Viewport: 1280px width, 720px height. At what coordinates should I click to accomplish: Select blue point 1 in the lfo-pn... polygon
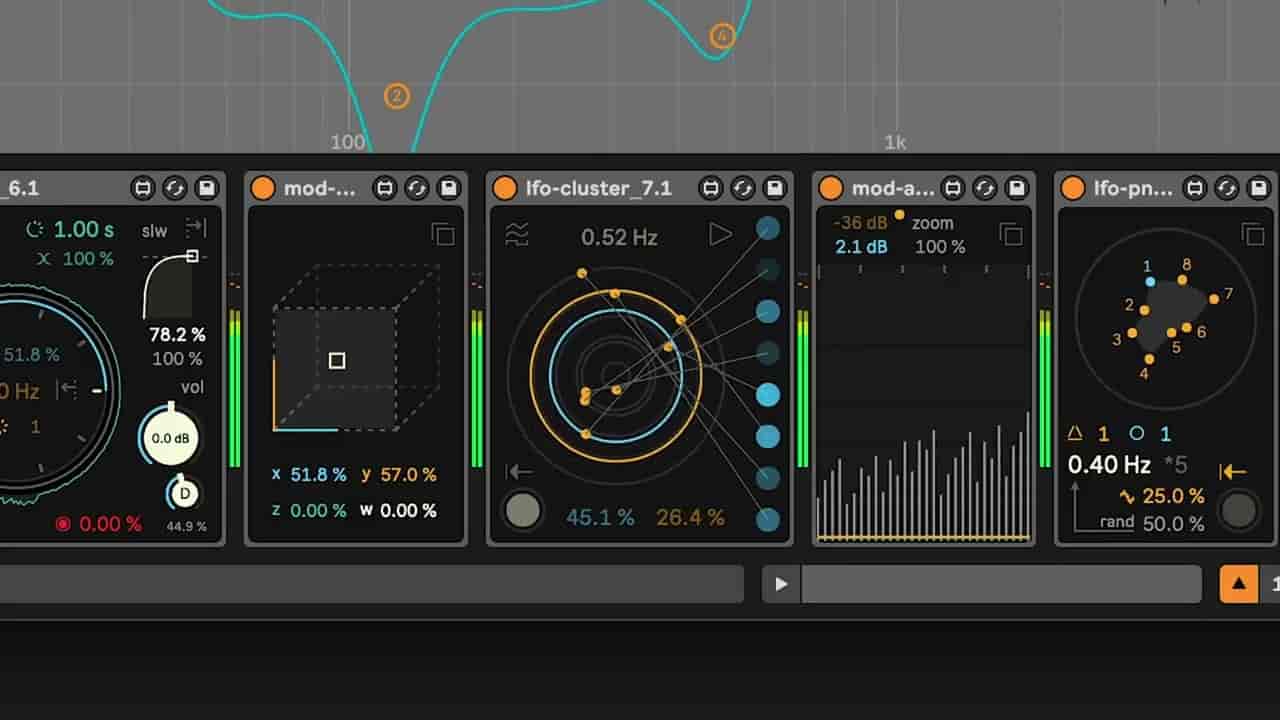[x=1150, y=282]
